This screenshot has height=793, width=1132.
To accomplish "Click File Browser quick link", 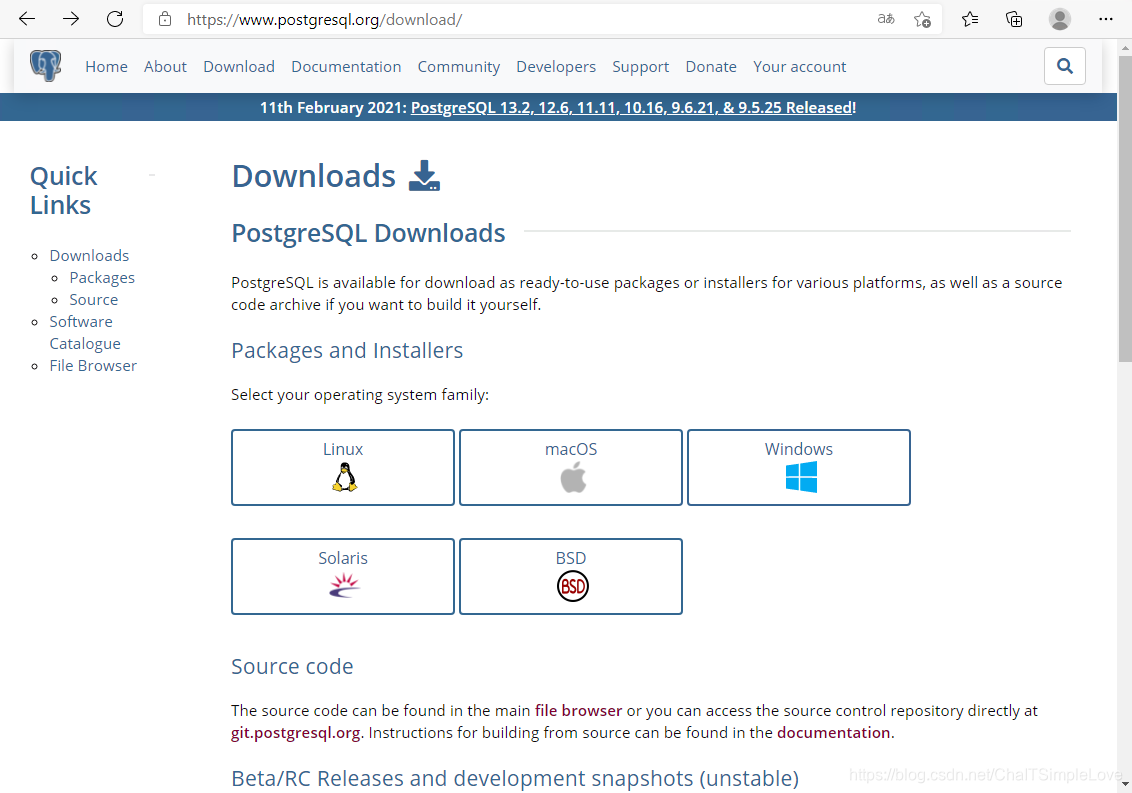I will coord(93,366).
